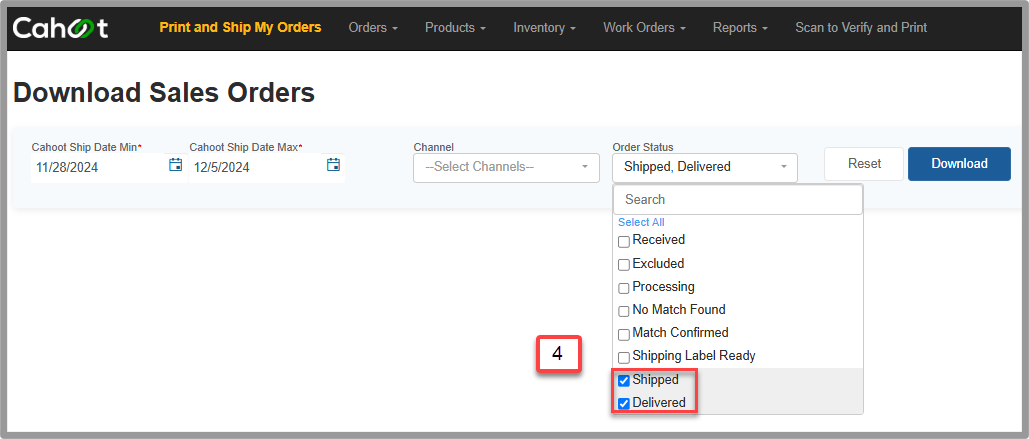Check the Processing status checkbox

tap(624, 289)
